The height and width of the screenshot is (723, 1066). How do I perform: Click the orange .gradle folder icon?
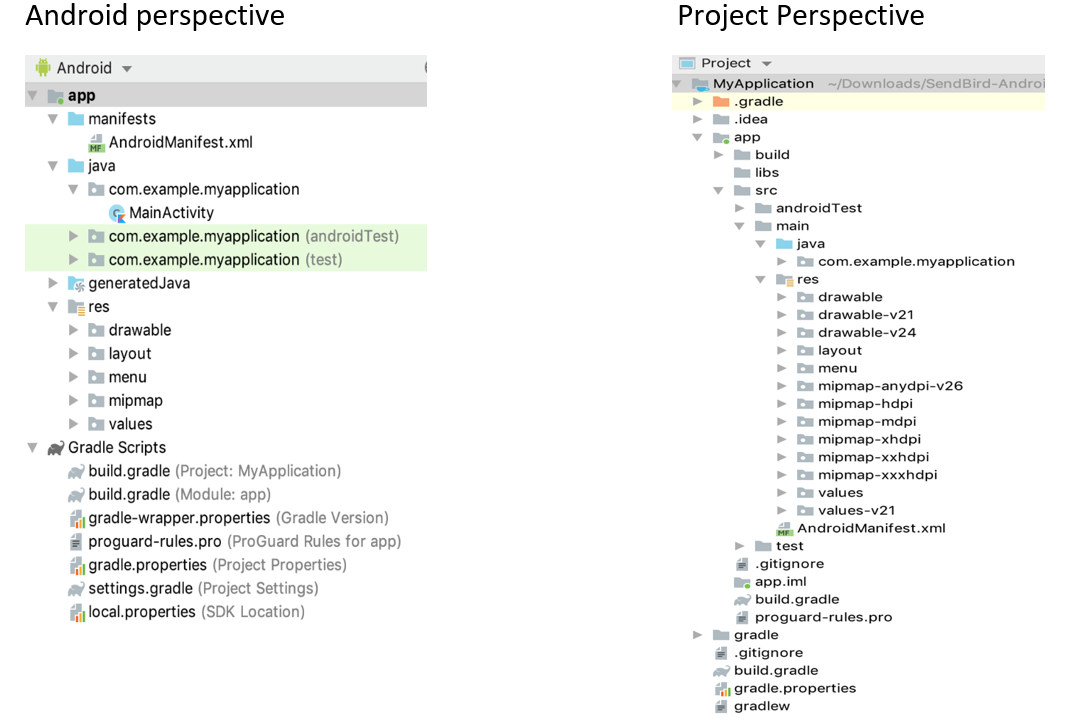point(721,102)
